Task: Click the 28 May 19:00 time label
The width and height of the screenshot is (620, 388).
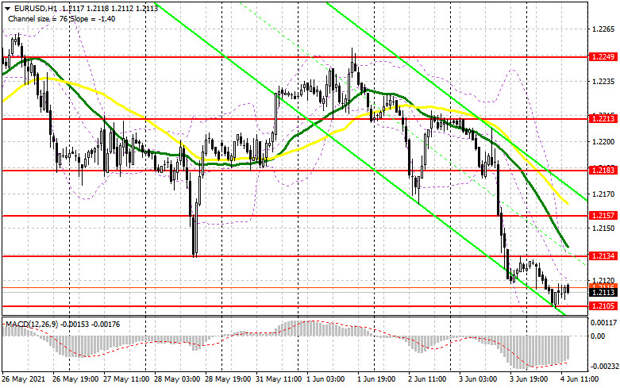Action: point(228,379)
